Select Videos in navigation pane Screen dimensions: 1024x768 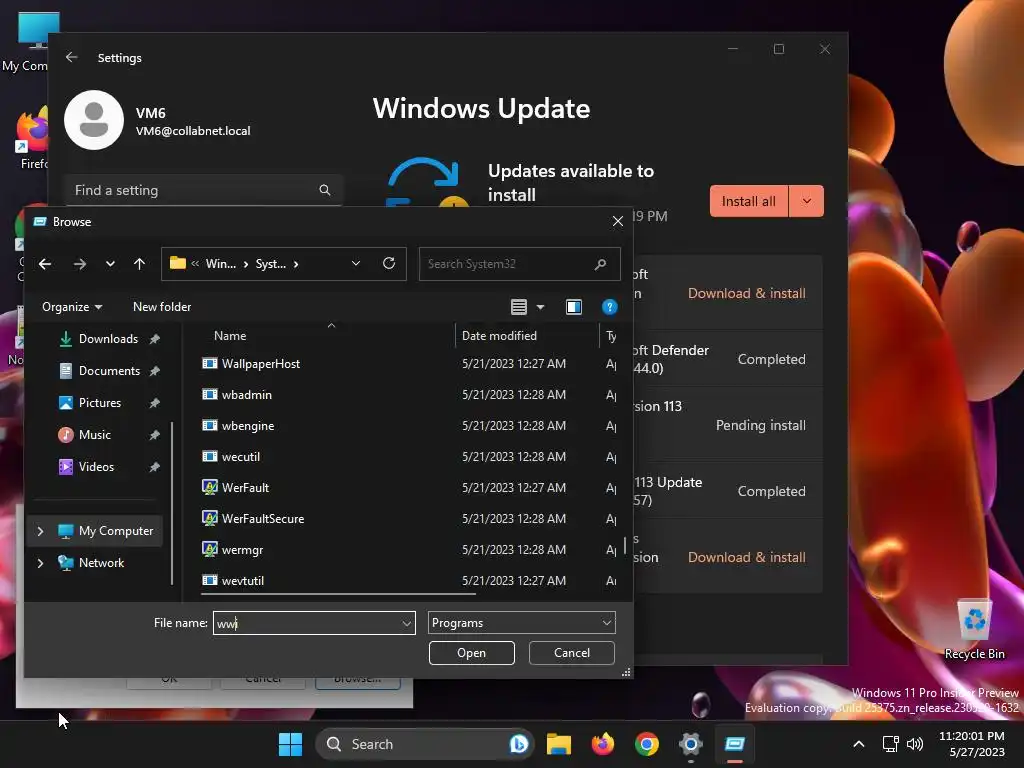96,467
